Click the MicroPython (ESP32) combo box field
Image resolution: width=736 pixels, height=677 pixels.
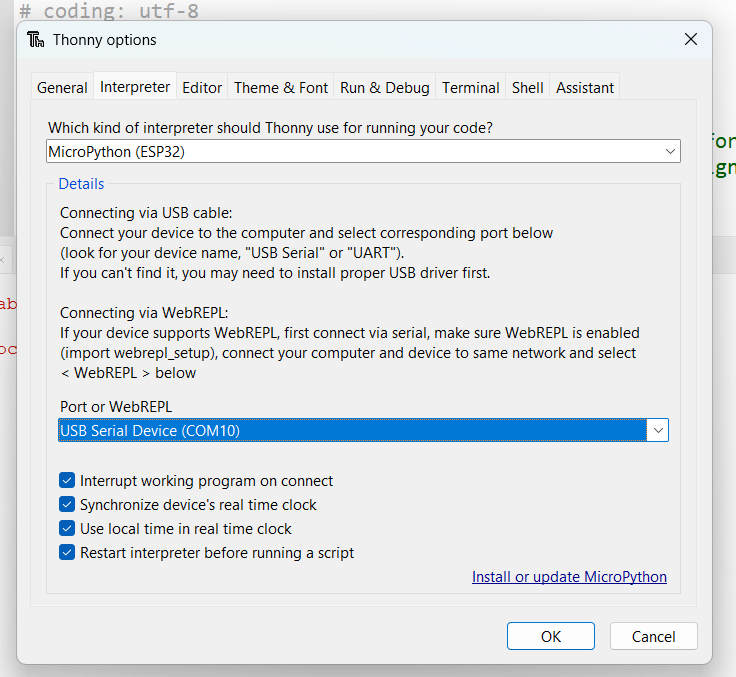(x=350, y=151)
